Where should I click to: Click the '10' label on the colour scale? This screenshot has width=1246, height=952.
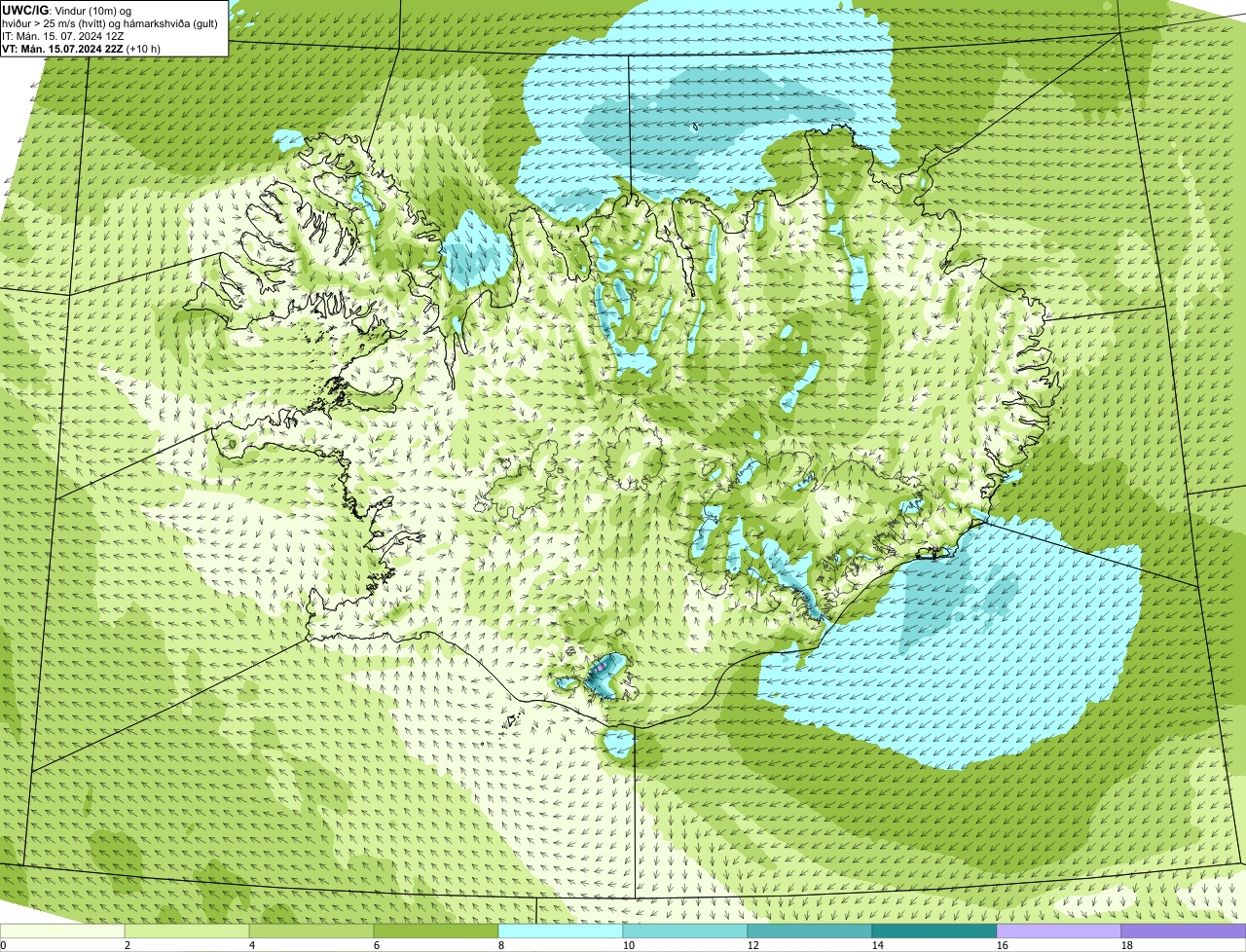point(629,945)
